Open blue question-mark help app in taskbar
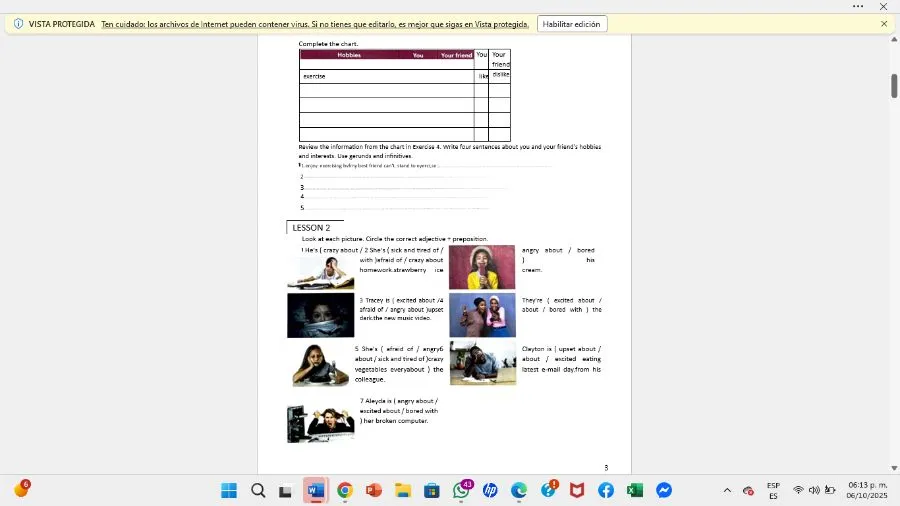 point(548,491)
